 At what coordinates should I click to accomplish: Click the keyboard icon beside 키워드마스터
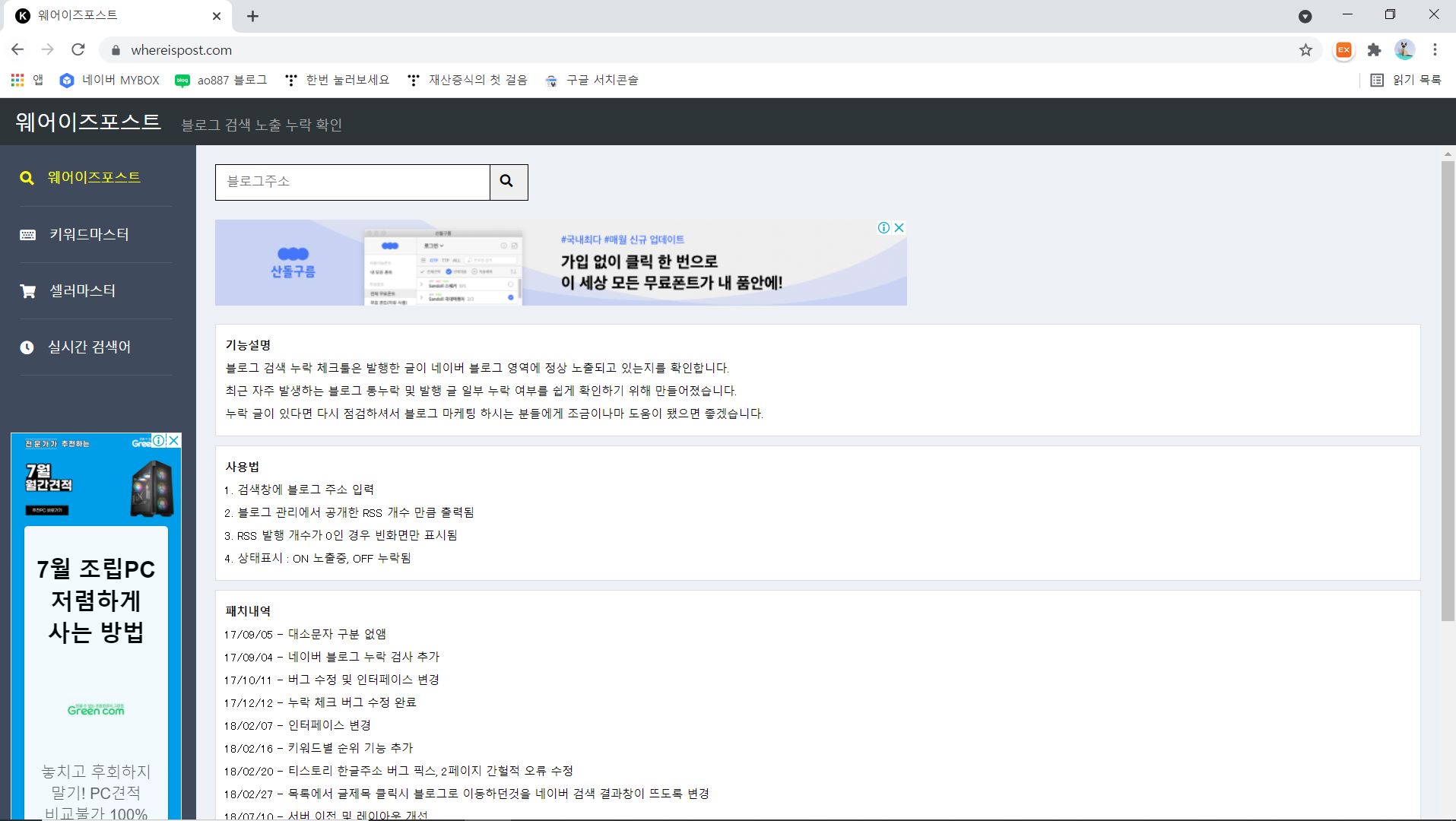[x=27, y=235]
